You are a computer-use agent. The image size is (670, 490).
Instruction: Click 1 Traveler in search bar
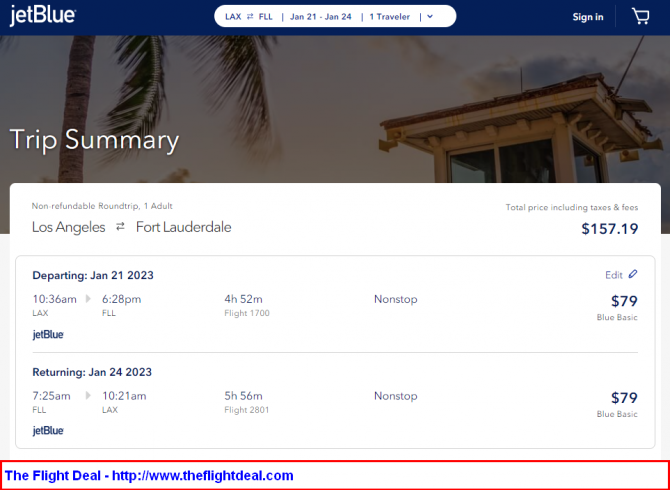(390, 17)
